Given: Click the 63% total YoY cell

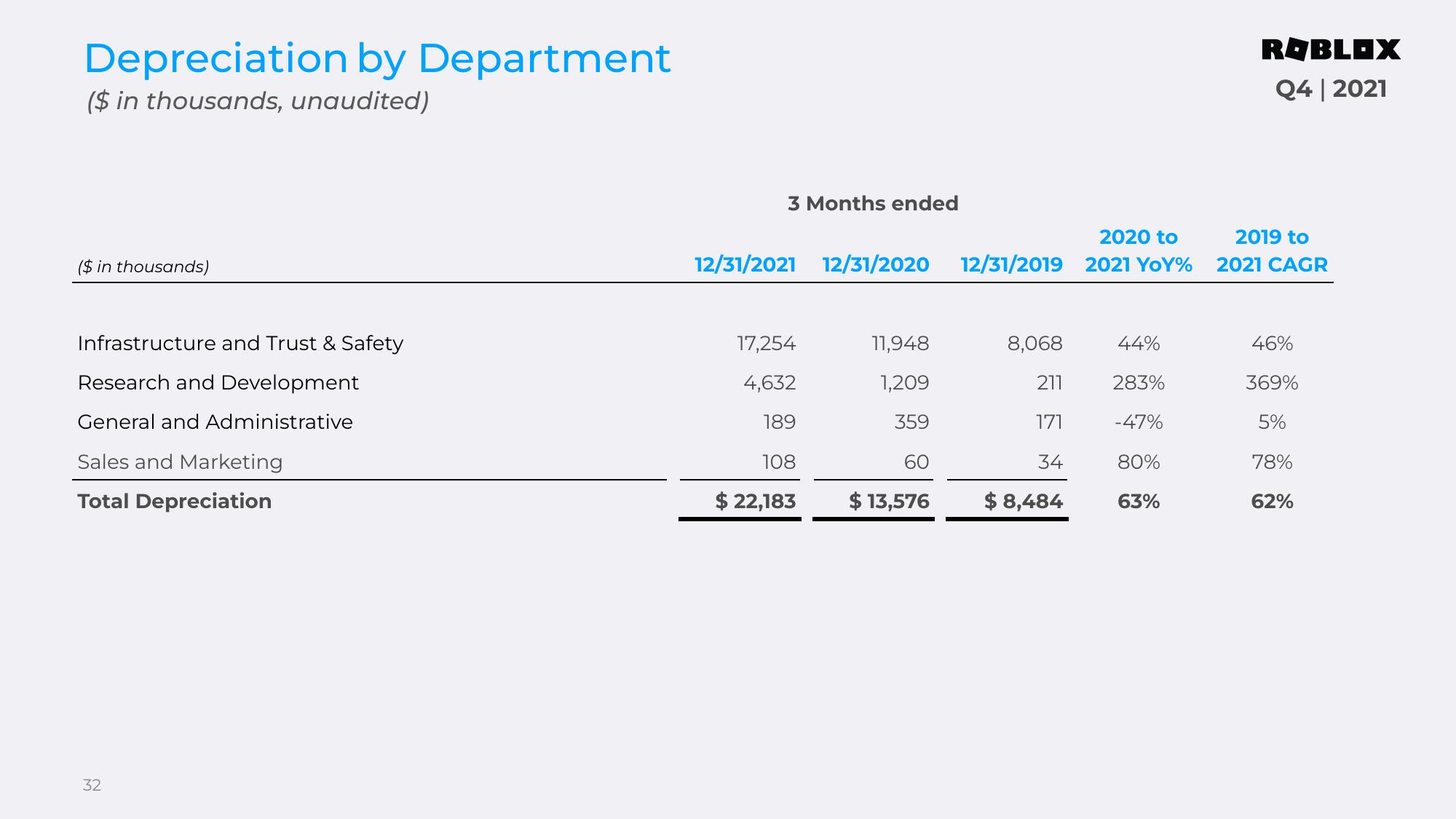Looking at the screenshot, I should click(1139, 501).
